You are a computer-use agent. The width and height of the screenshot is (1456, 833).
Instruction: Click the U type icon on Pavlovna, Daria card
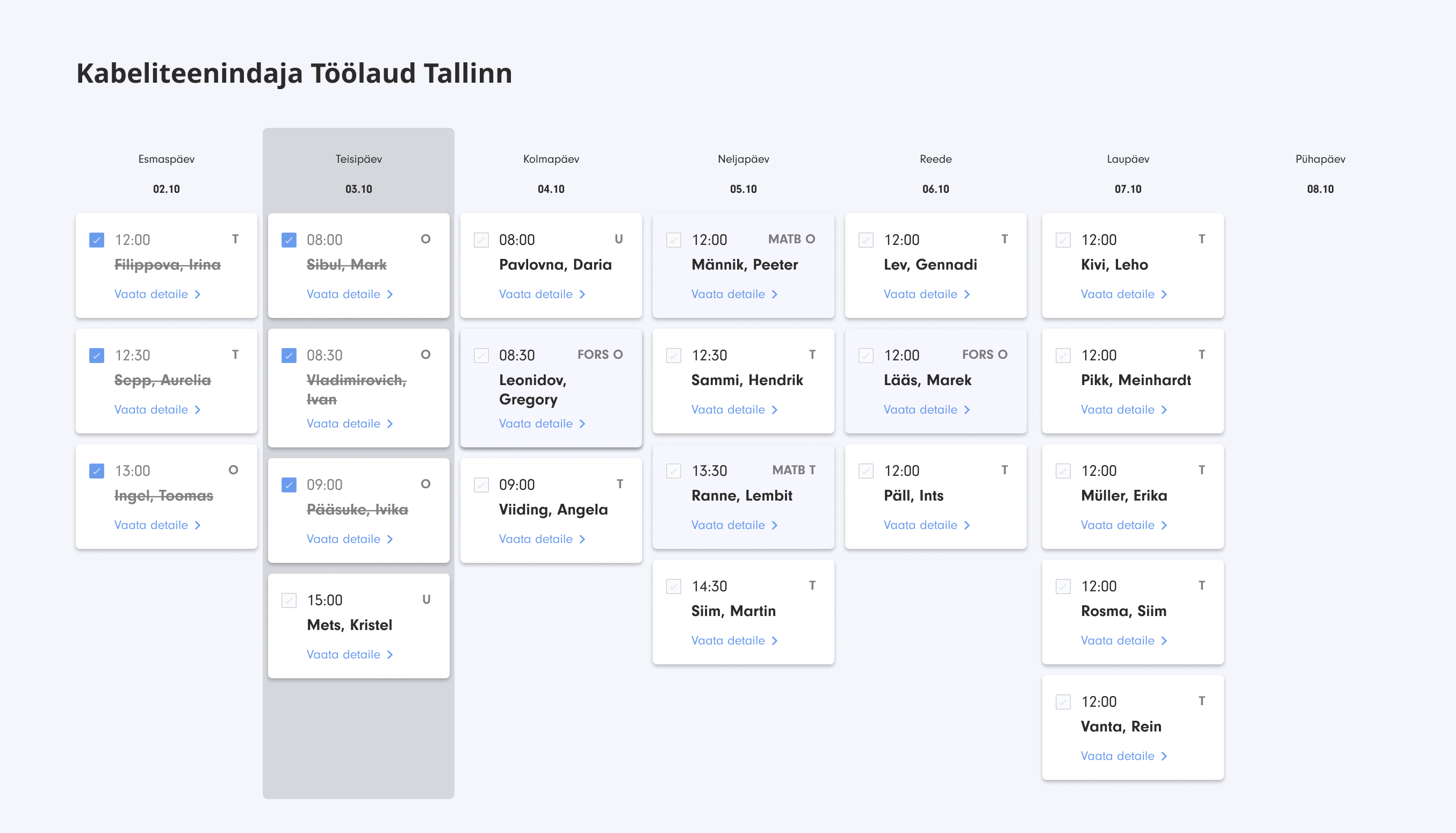619,239
